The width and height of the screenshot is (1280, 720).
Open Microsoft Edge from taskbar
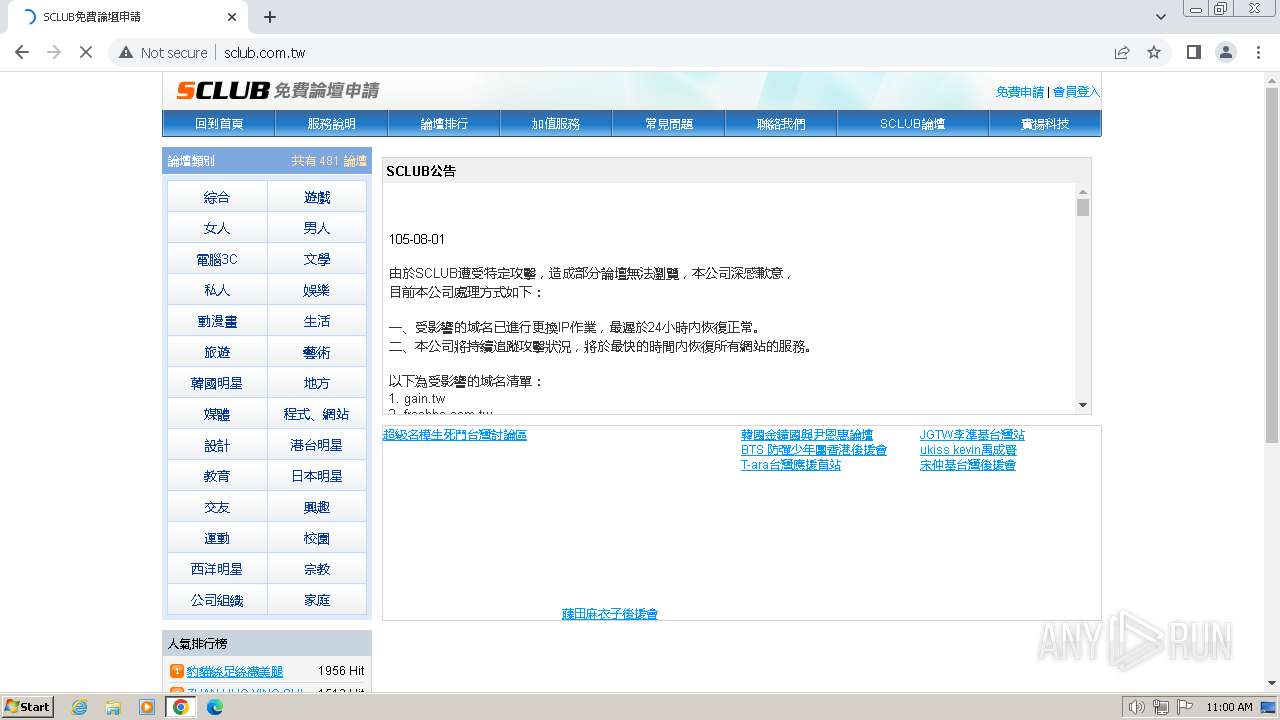pyautogui.click(x=215, y=707)
